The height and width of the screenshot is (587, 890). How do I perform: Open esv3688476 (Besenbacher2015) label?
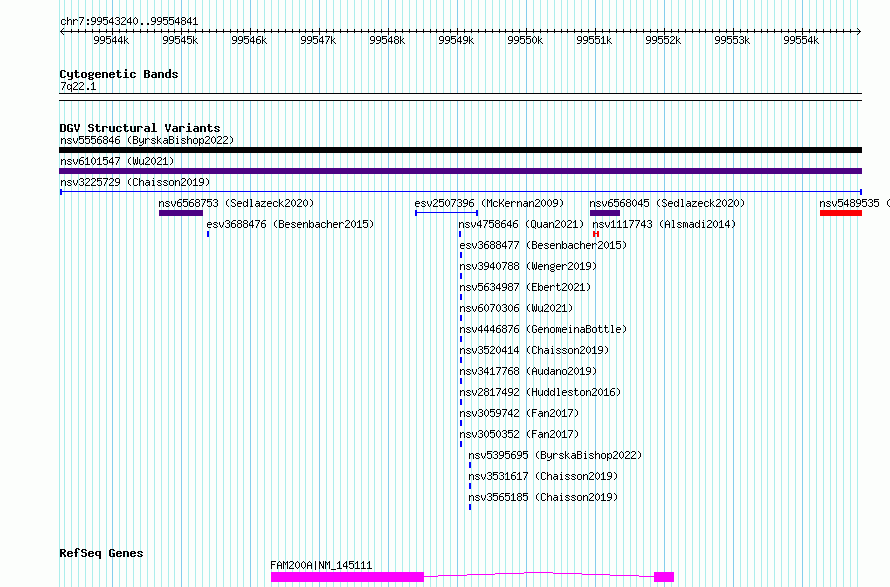point(290,224)
